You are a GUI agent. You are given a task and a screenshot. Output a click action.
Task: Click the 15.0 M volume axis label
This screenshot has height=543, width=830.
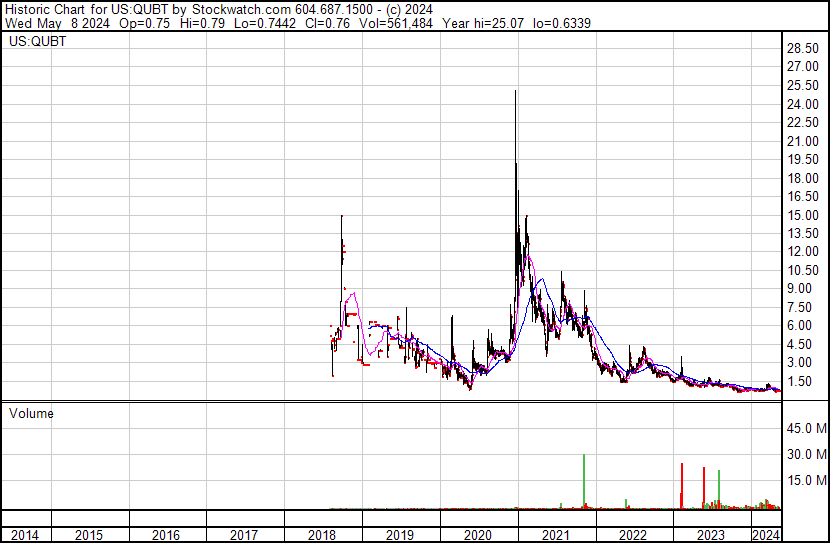coord(805,480)
